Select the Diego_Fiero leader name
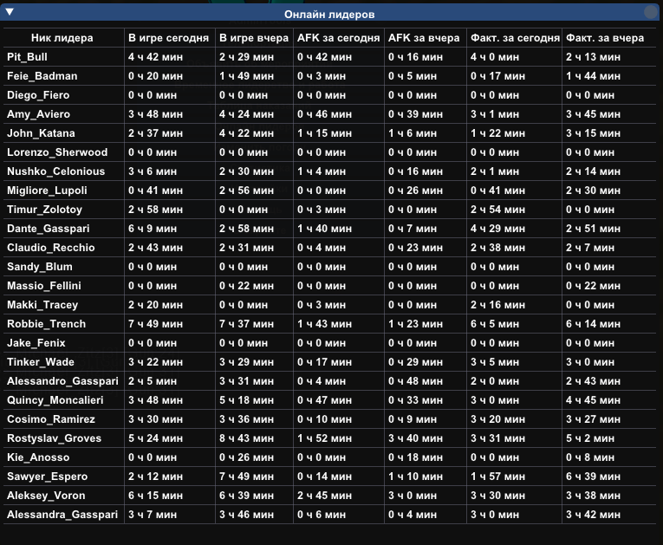This screenshot has height=545, width=663. click(38, 95)
